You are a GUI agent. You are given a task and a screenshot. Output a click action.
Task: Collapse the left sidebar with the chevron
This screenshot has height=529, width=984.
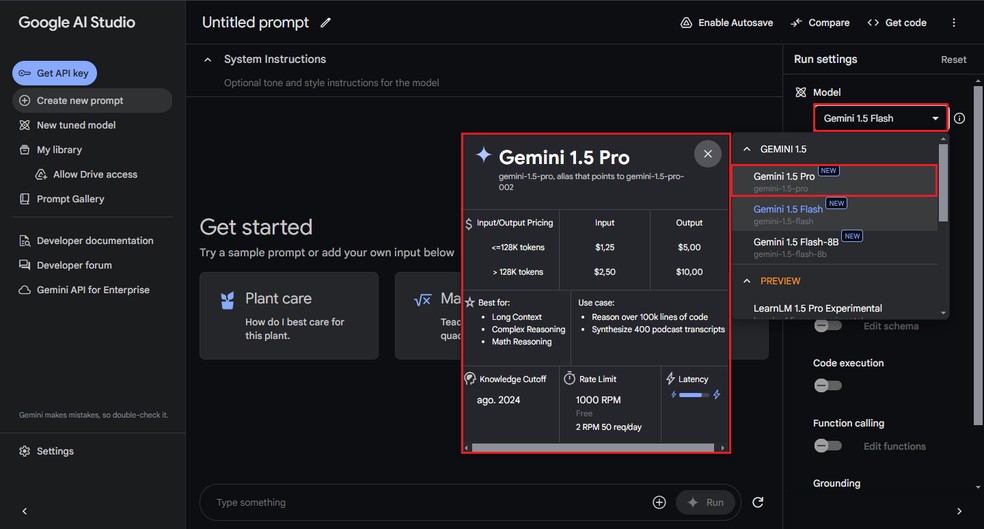pos(24,511)
